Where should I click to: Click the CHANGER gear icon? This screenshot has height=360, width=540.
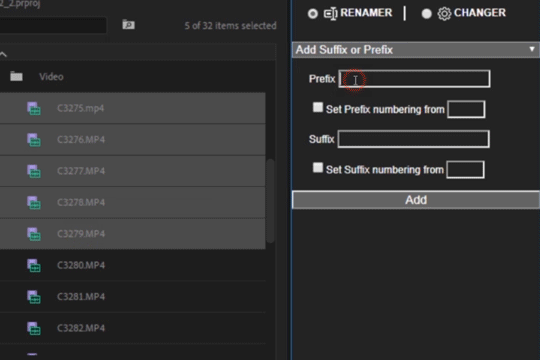444,14
